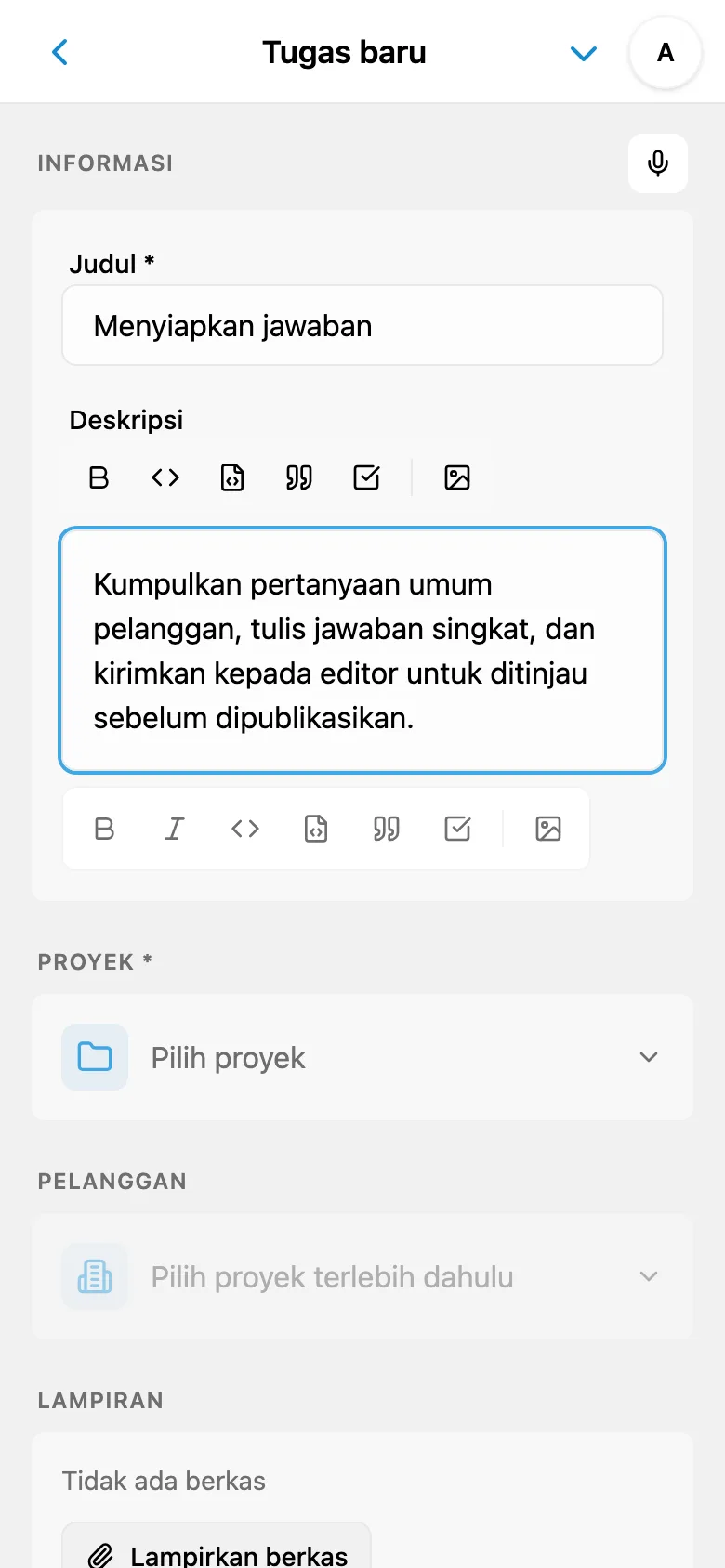
Task: Click the building icon in the Pelanggan selector
Action: click(x=95, y=1276)
